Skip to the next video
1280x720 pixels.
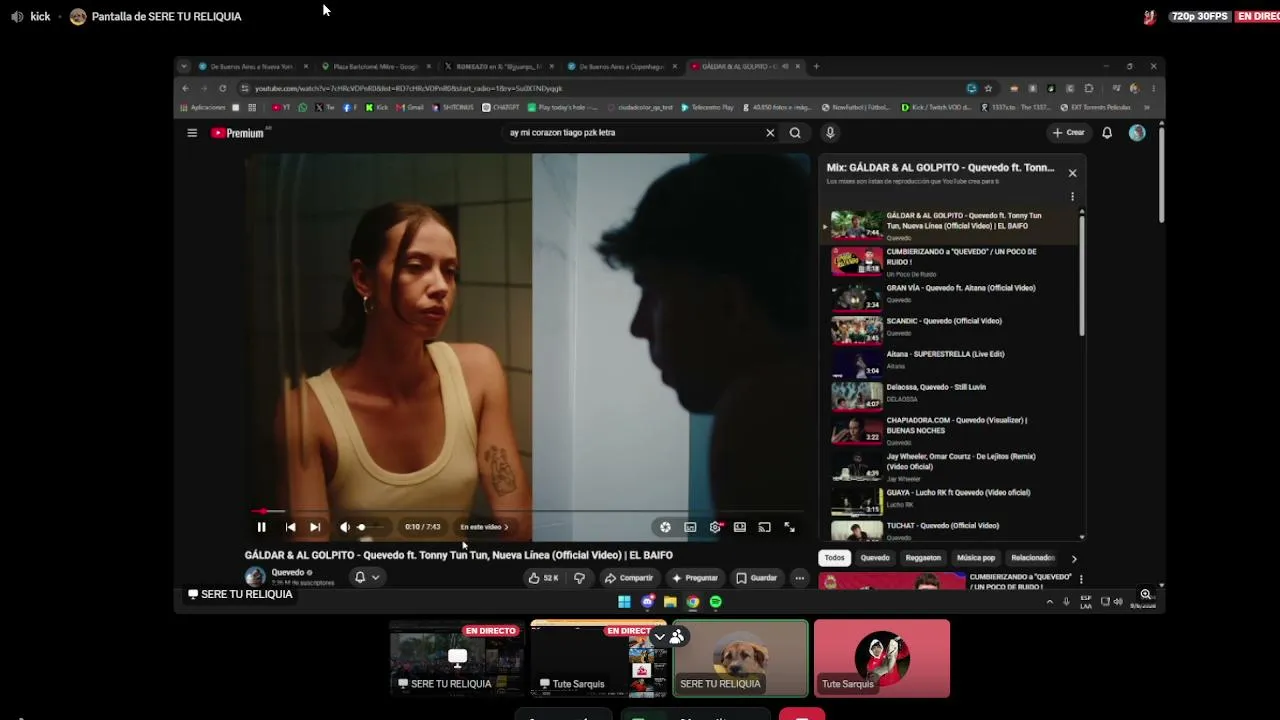[315, 527]
